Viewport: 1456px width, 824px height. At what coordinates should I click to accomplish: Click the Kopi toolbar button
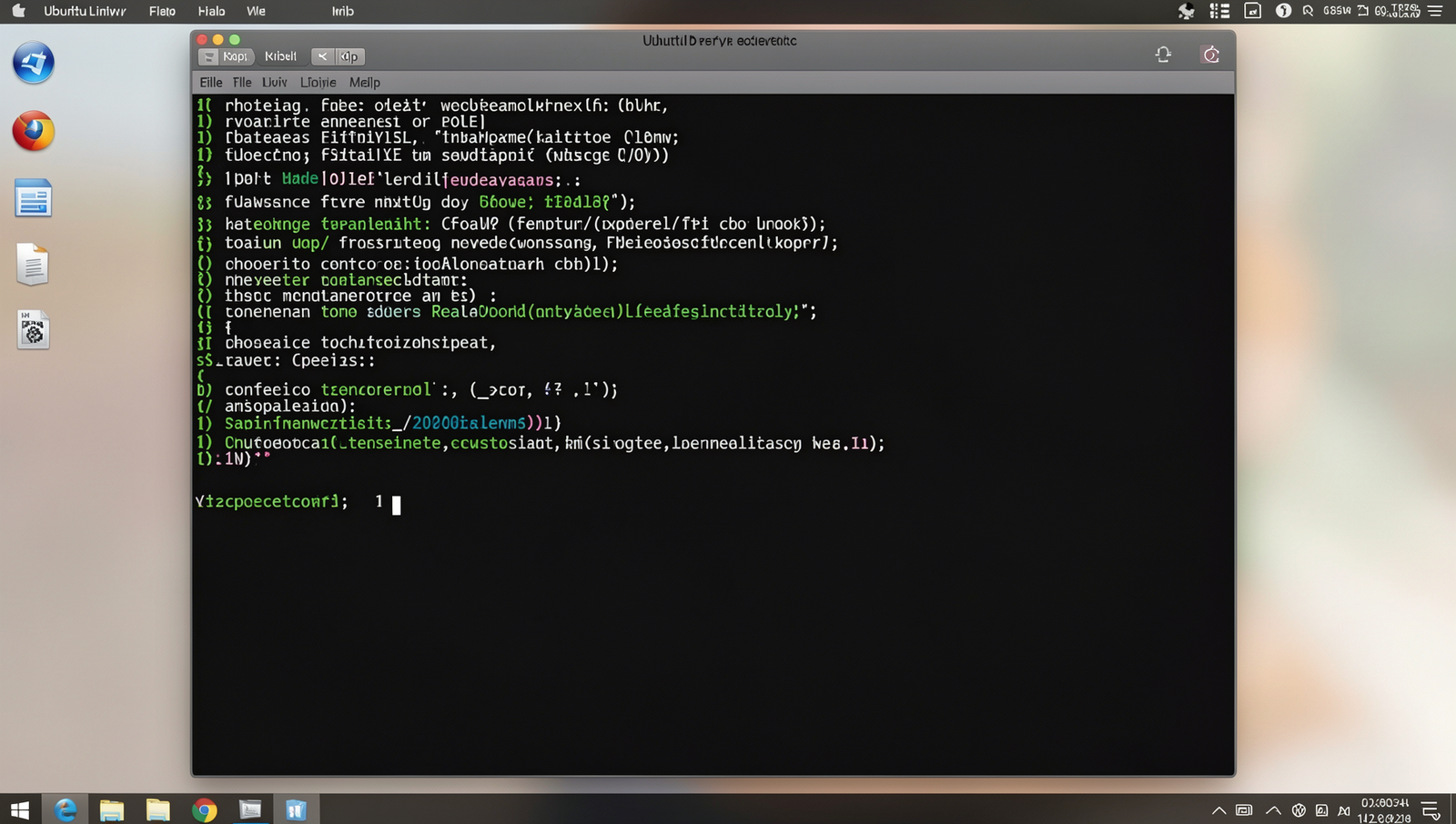pos(235,56)
